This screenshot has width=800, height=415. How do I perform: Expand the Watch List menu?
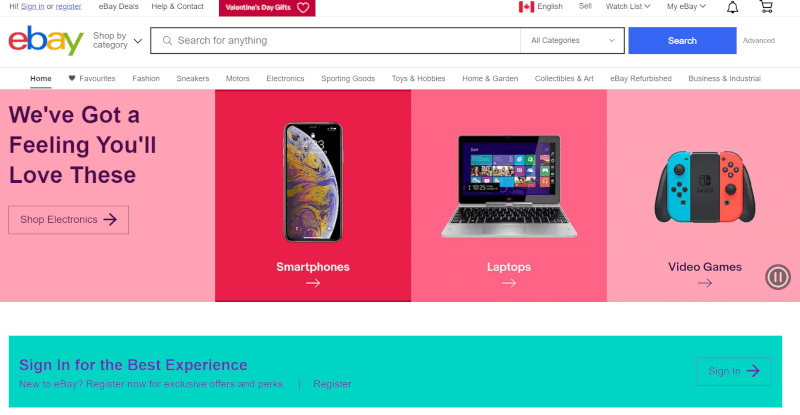click(x=628, y=7)
